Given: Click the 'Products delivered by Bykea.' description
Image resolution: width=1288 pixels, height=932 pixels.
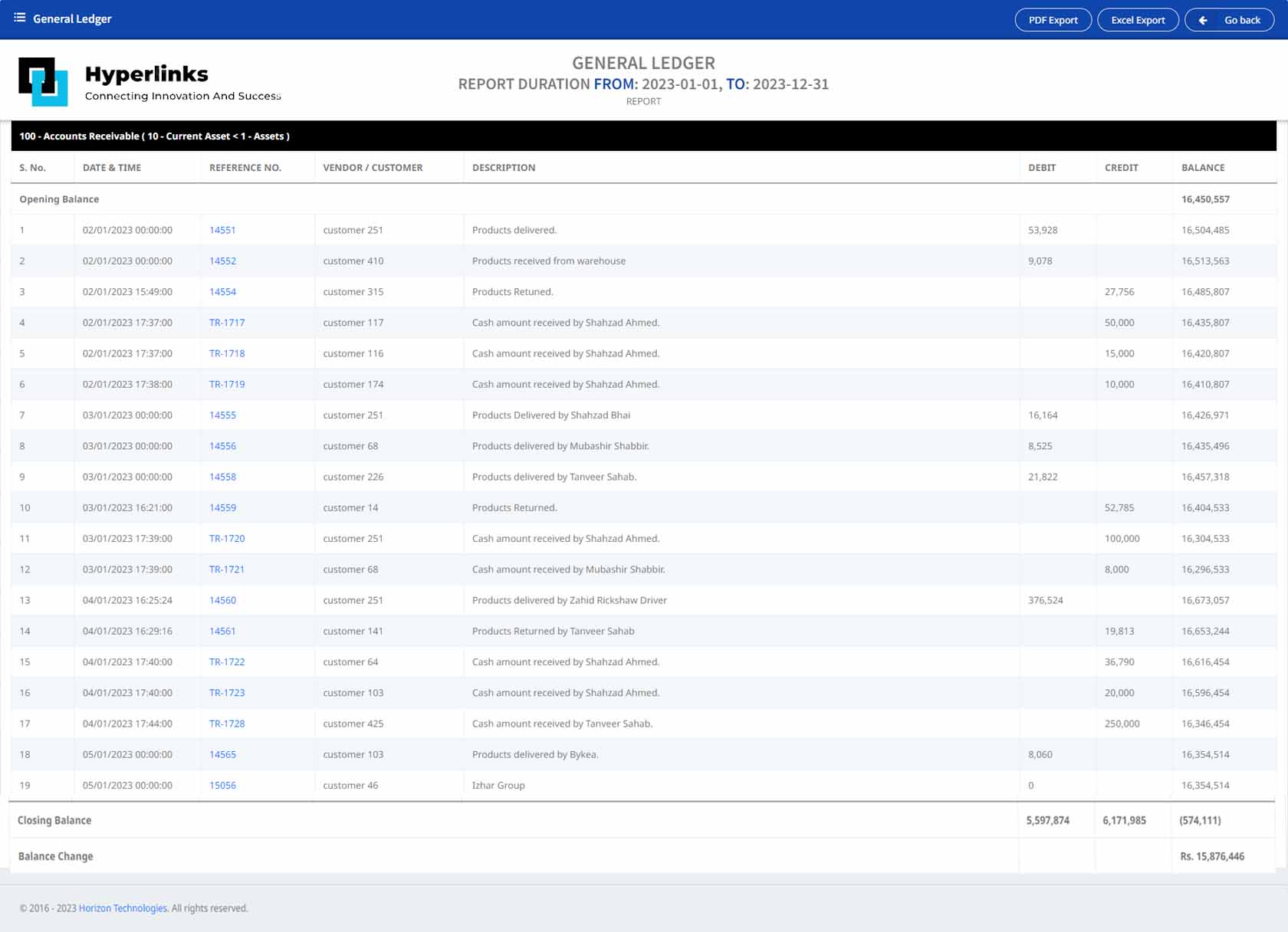Looking at the screenshot, I should [535, 754].
